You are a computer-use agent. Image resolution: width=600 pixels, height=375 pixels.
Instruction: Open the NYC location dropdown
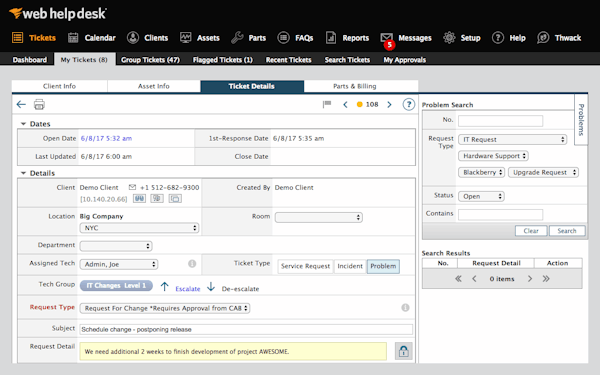click(x=139, y=228)
